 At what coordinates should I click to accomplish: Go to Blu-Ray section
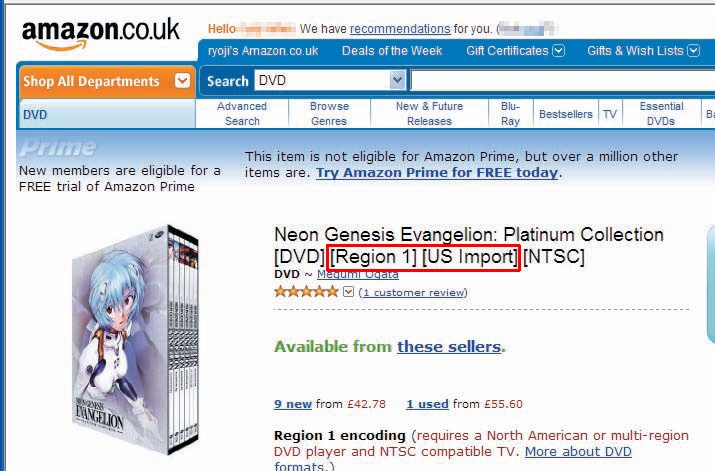(510, 114)
